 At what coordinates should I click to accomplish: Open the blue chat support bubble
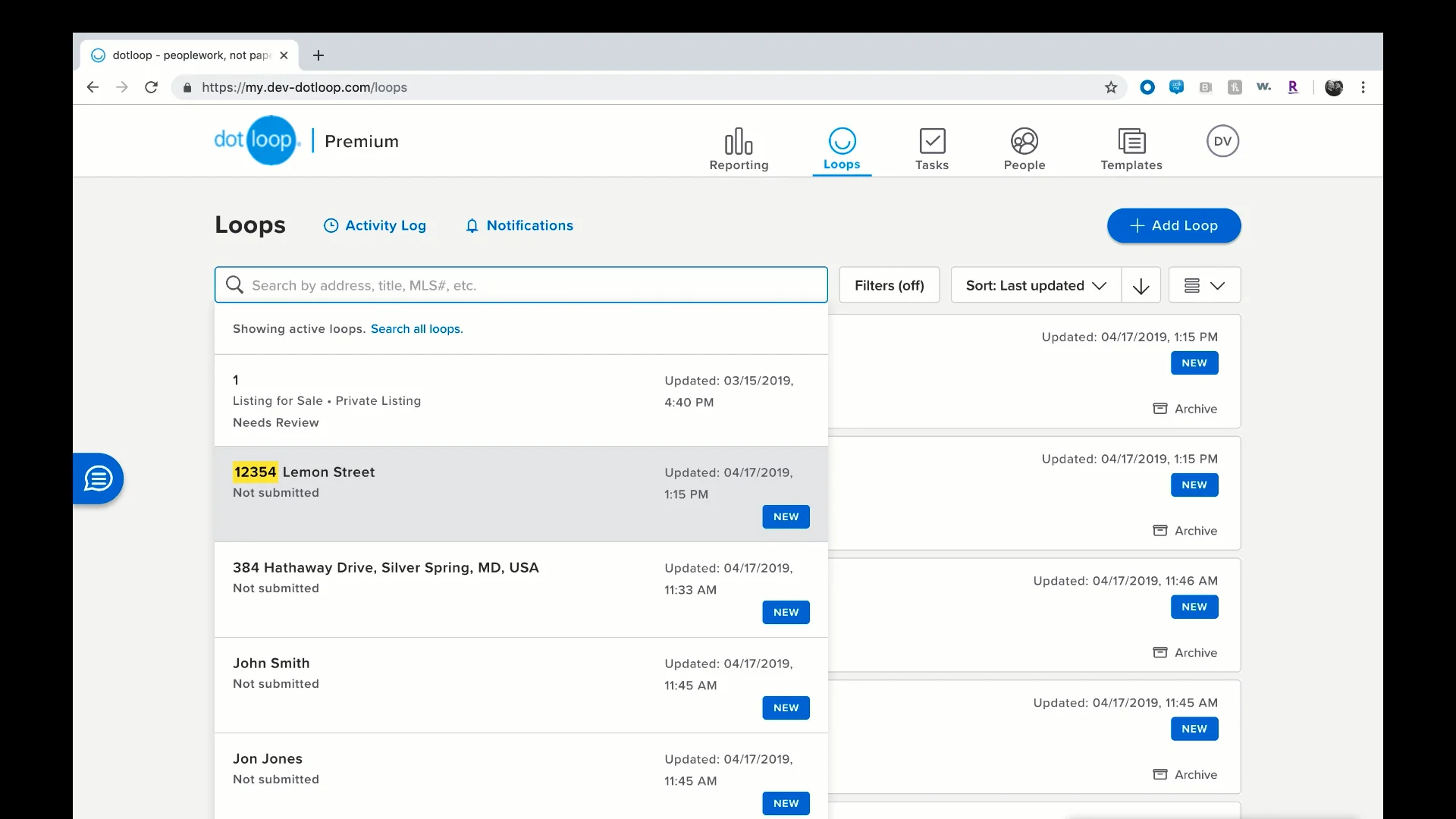(x=99, y=479)
